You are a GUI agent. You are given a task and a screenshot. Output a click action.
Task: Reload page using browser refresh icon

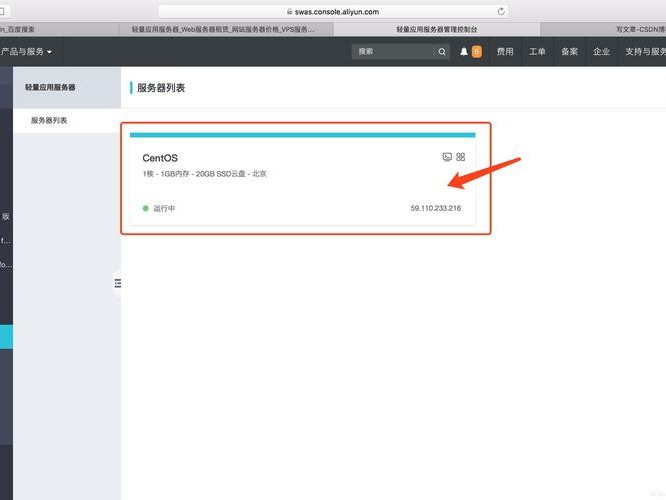(x=501, y=11)
